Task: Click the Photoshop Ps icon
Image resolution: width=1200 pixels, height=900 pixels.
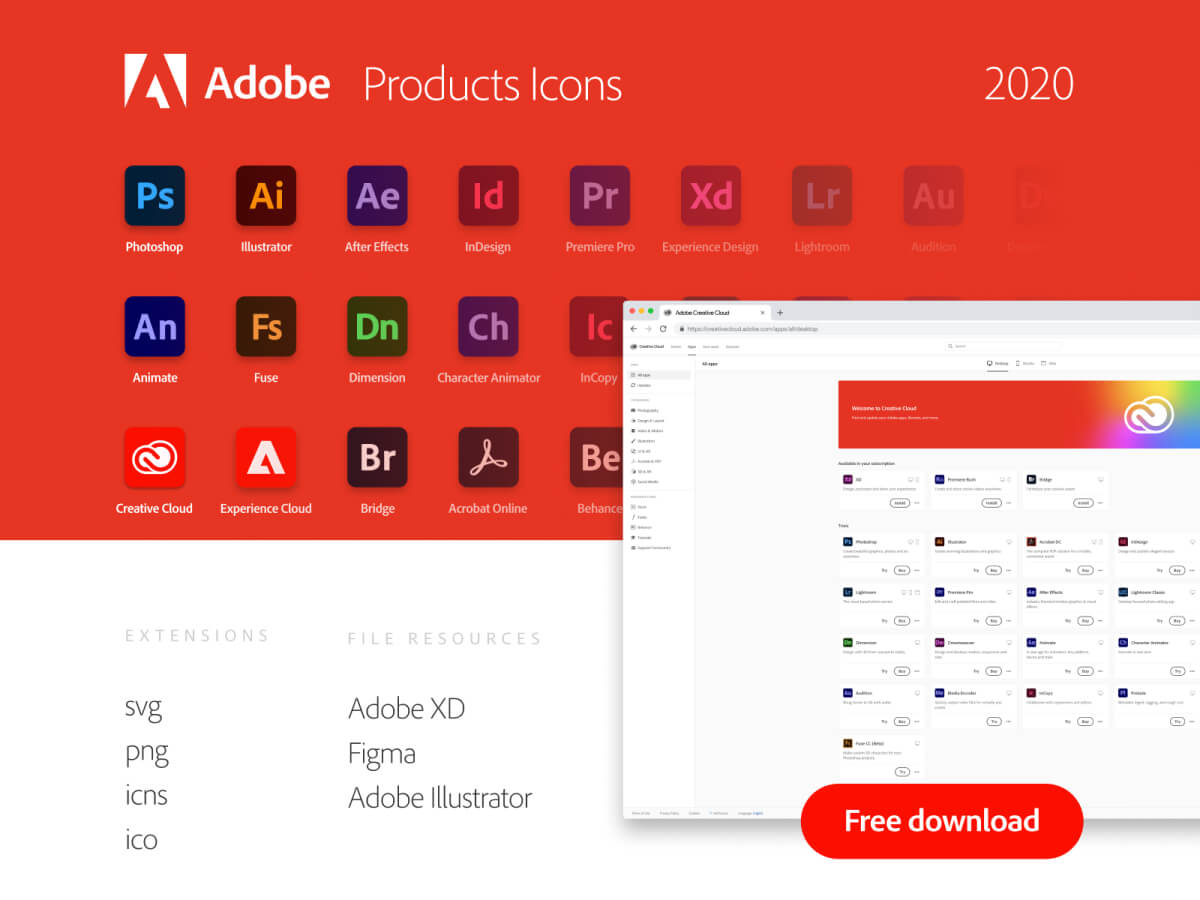Action: pyautogui.click(x=155, y=195)
